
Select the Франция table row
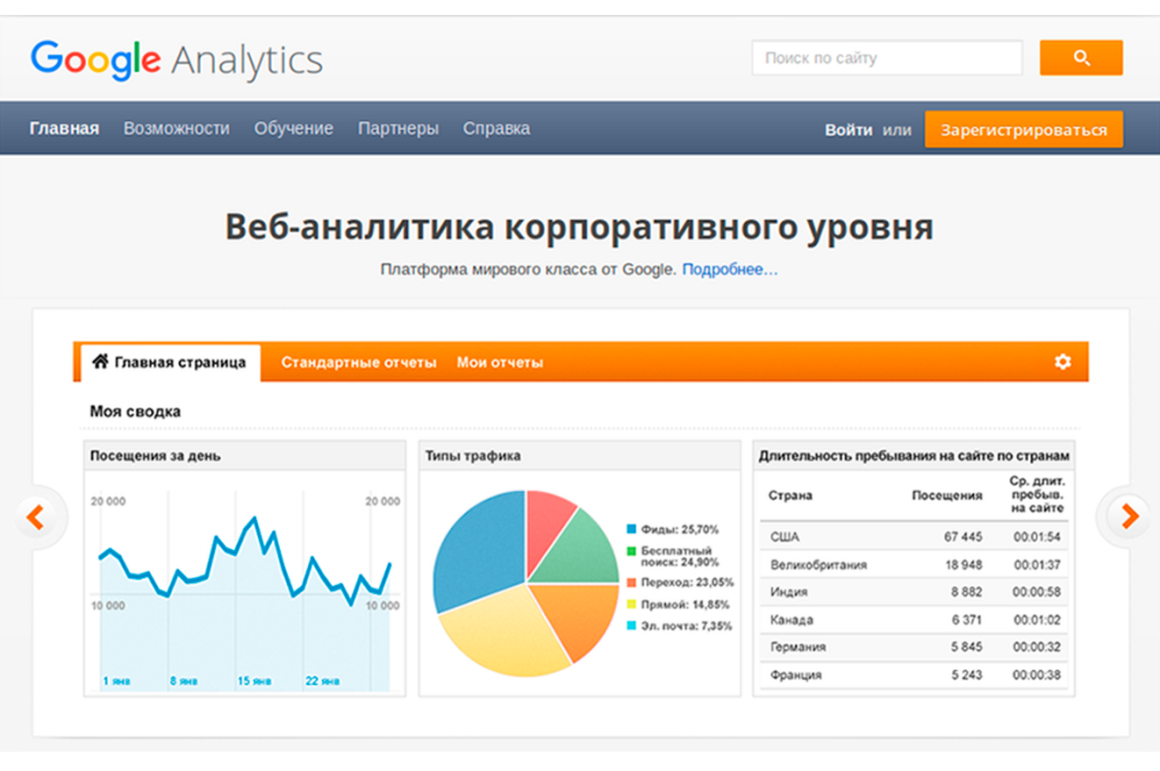pos(914,675)
